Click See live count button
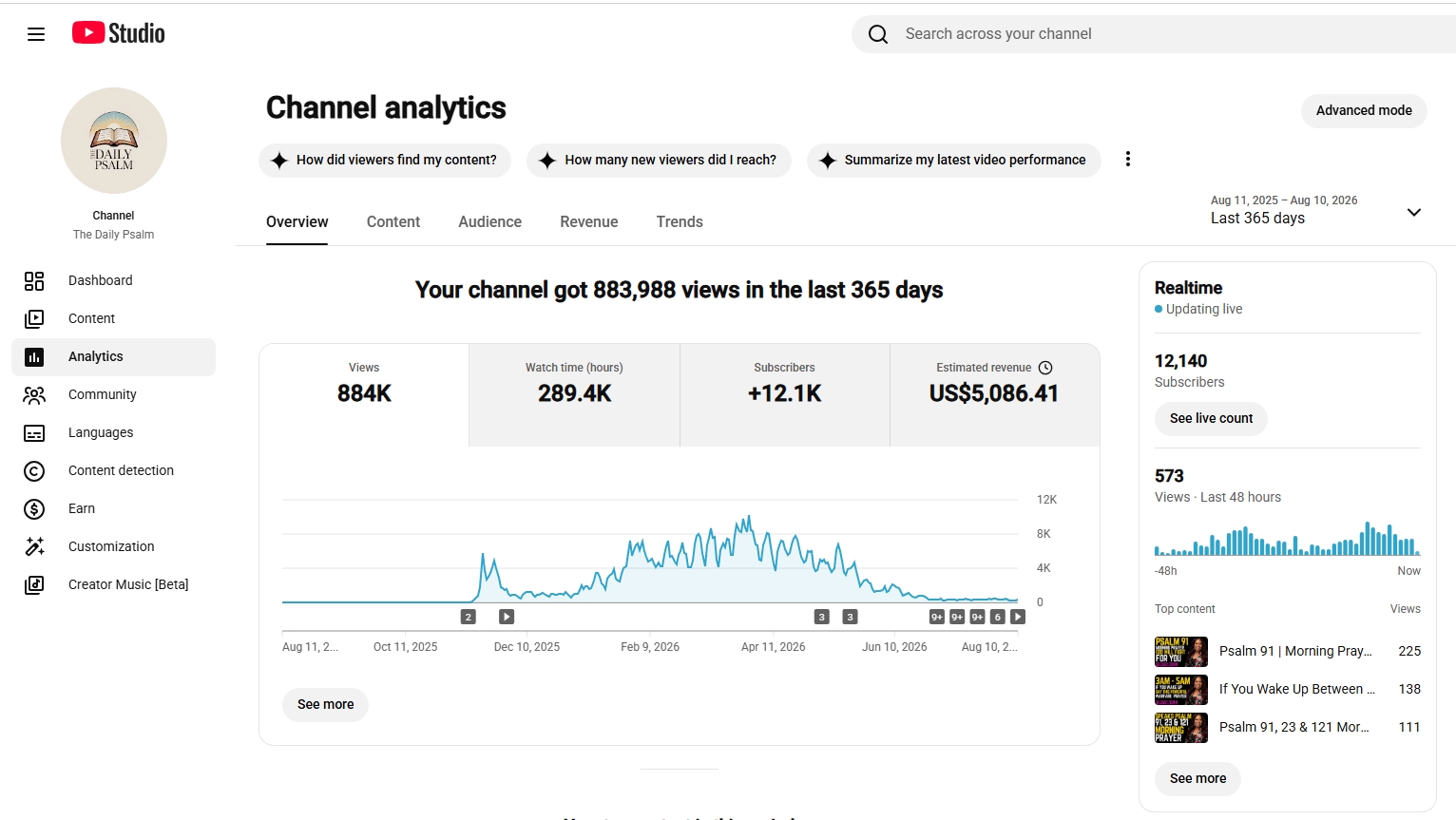Screen dimensions: 1456x820 pos(1211,418)
